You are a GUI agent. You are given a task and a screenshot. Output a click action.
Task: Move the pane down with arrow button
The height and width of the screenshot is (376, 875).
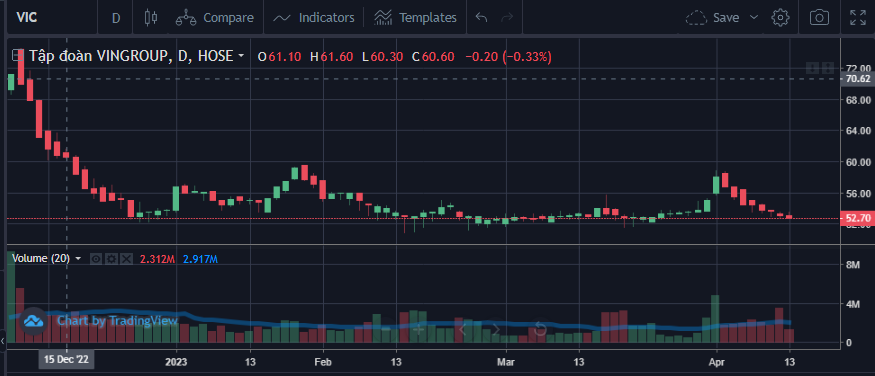pos(812,69)
